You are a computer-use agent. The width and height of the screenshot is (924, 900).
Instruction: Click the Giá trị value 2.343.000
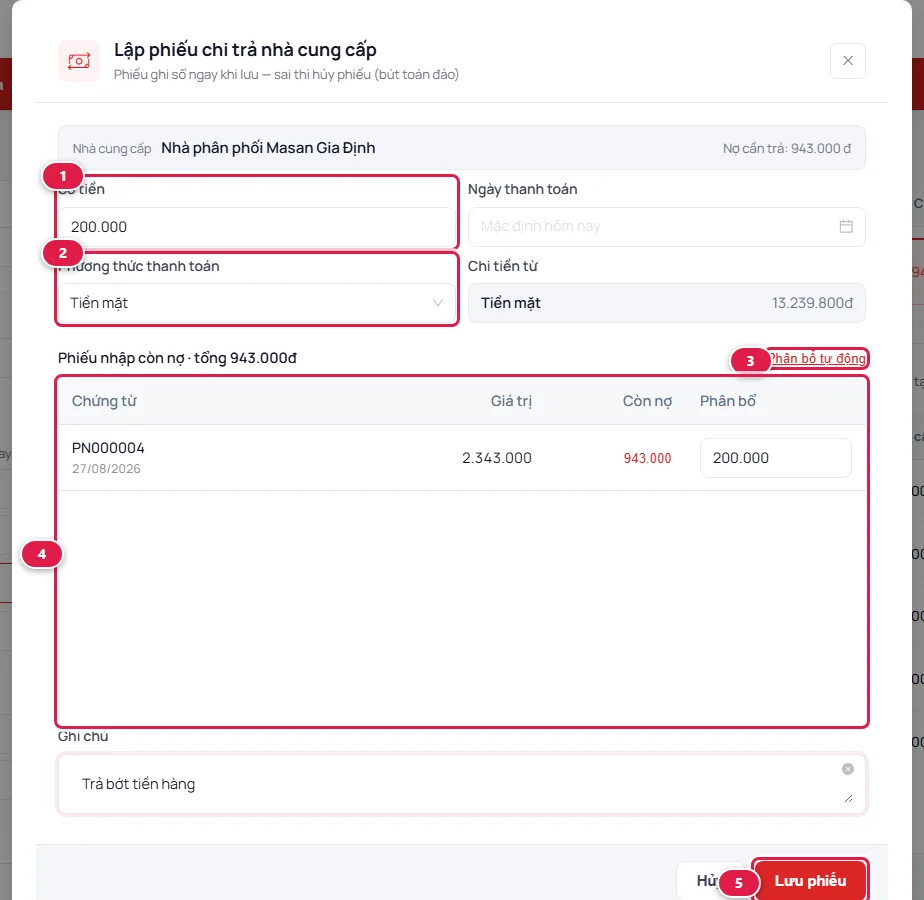497,458
